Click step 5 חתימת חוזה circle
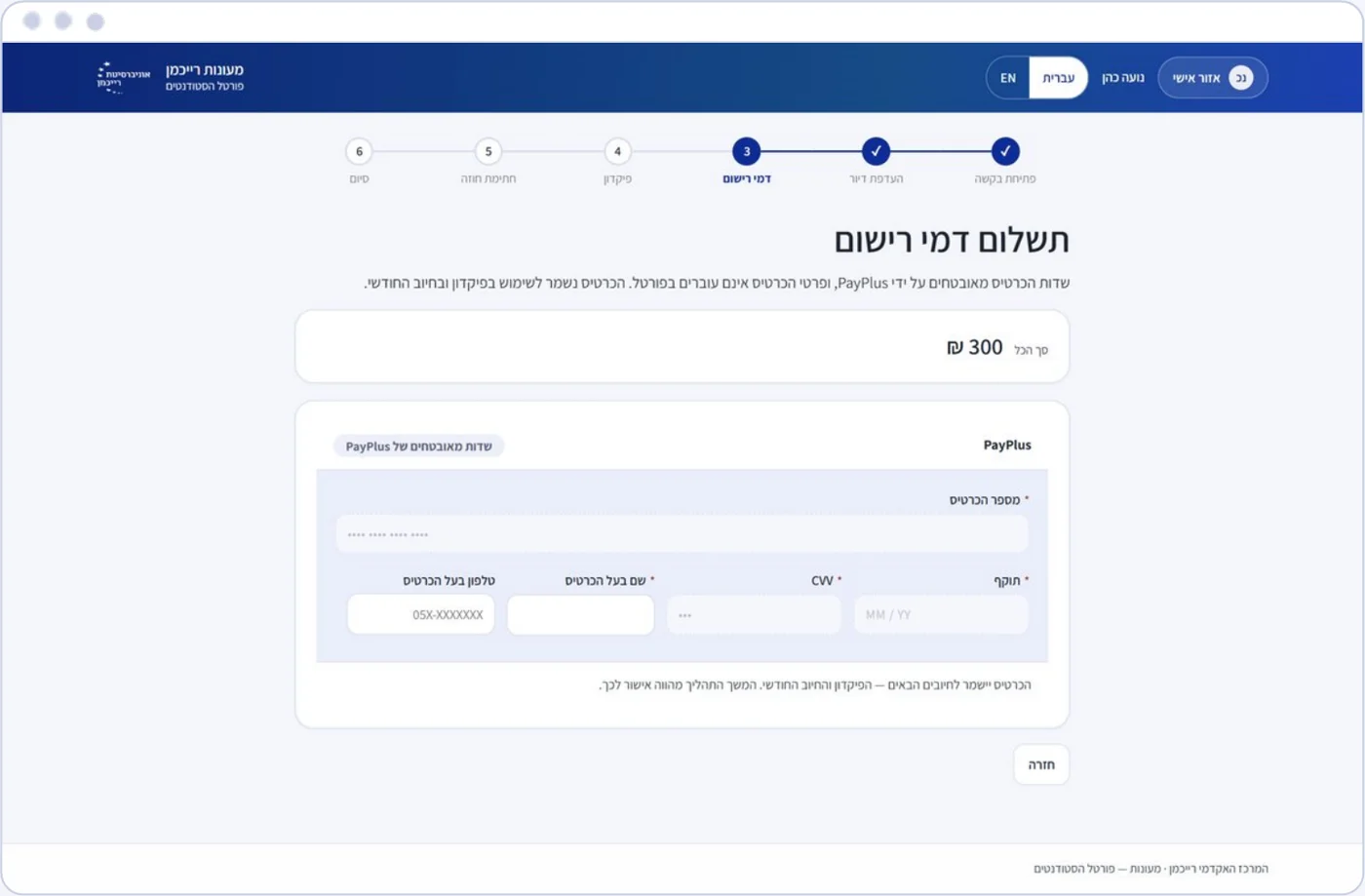The width and height of the screenshot is (1365, 896). pyautogui.click(x=488, y=151)
